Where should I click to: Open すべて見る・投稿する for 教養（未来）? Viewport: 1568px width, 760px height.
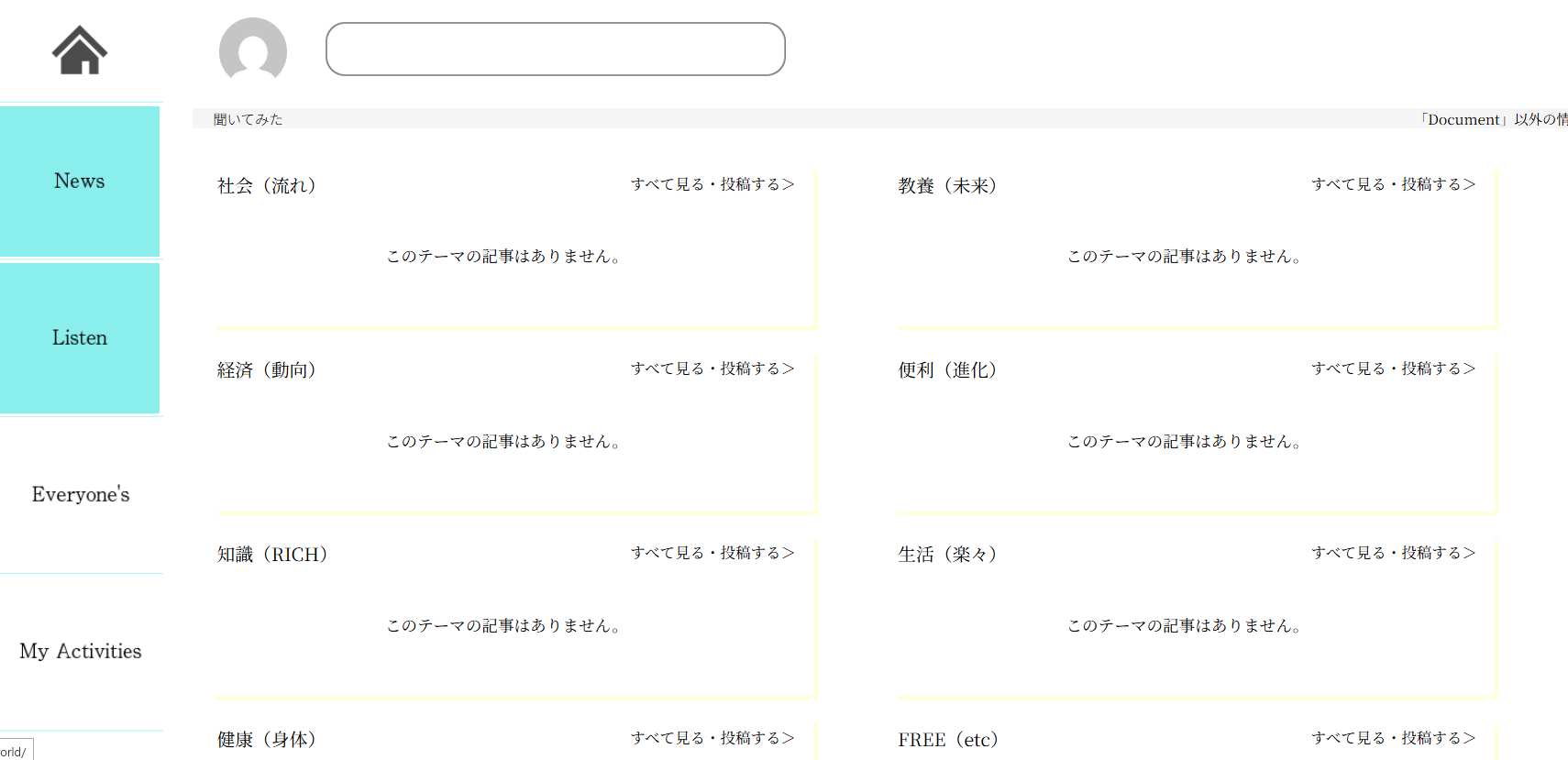pyautogui.click(x=1394, y=184)
